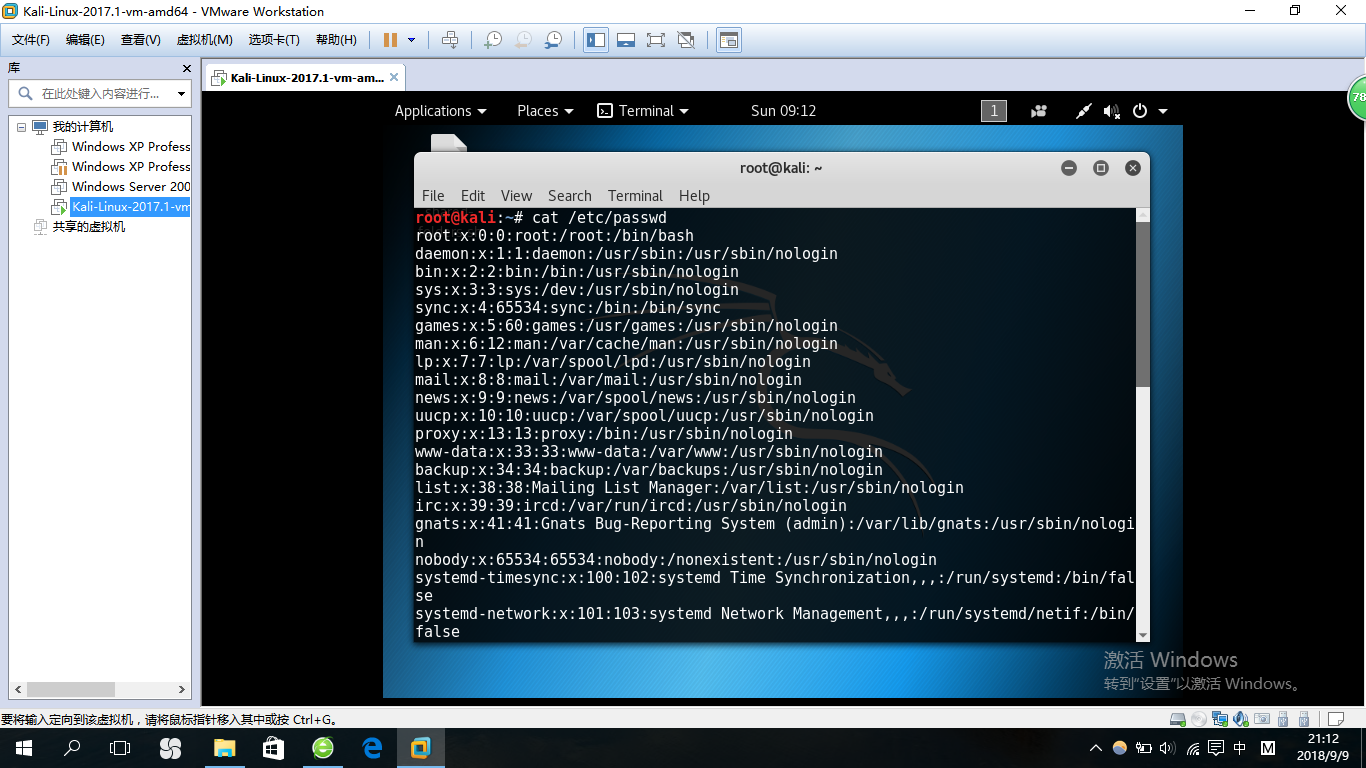Show the calendar via Sun 09:12 clock
This screenshot has height=768, width=1366.
point(784,111)
